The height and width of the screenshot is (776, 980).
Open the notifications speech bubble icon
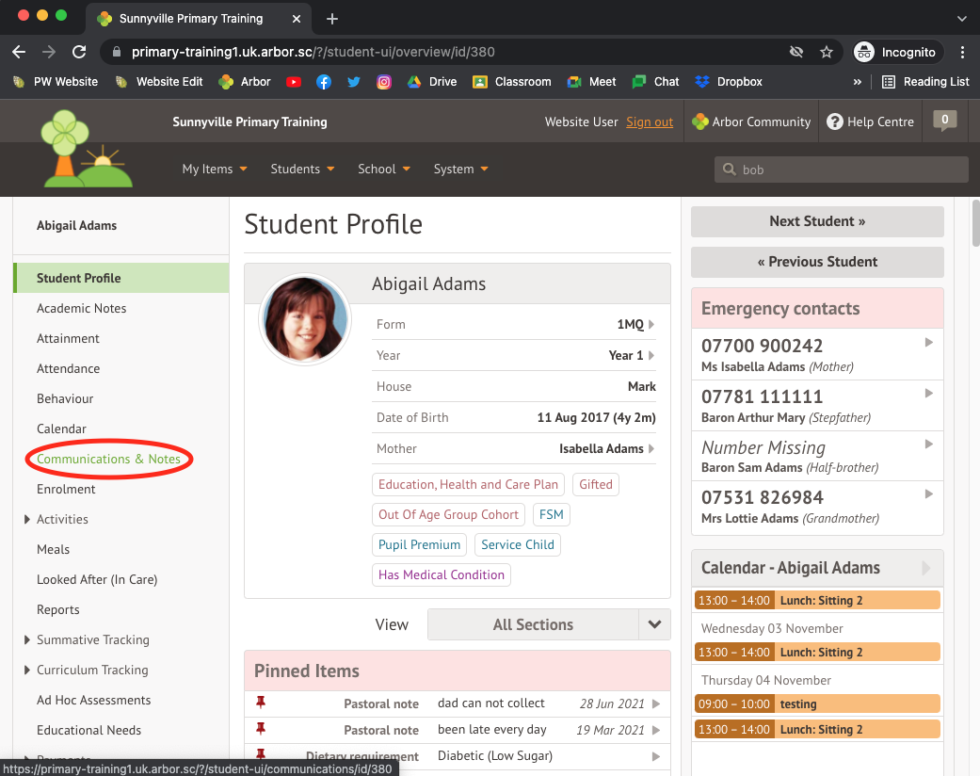[944, 121]
